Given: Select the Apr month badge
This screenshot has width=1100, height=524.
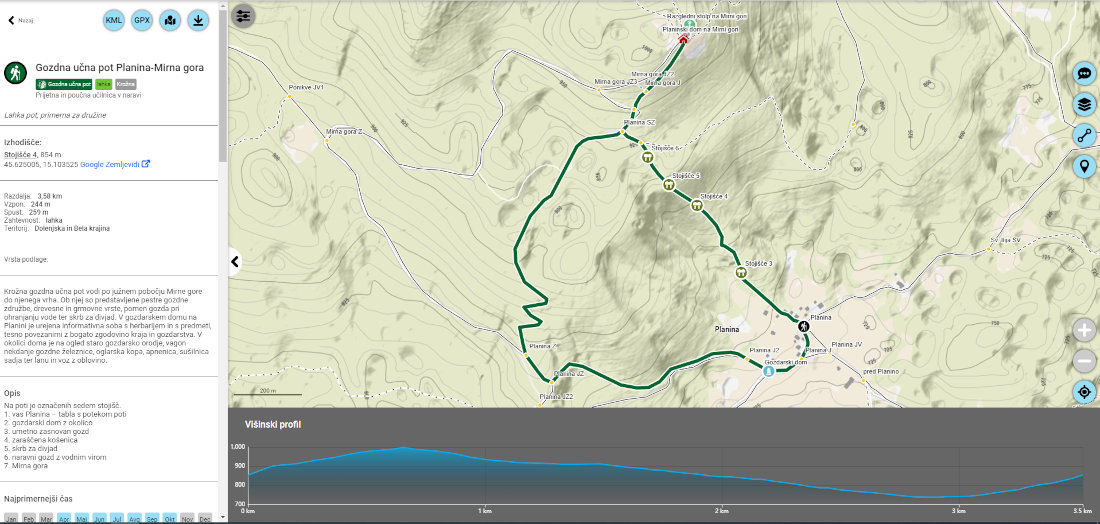Looking at the screenshot, I should (x=65, y=518).
